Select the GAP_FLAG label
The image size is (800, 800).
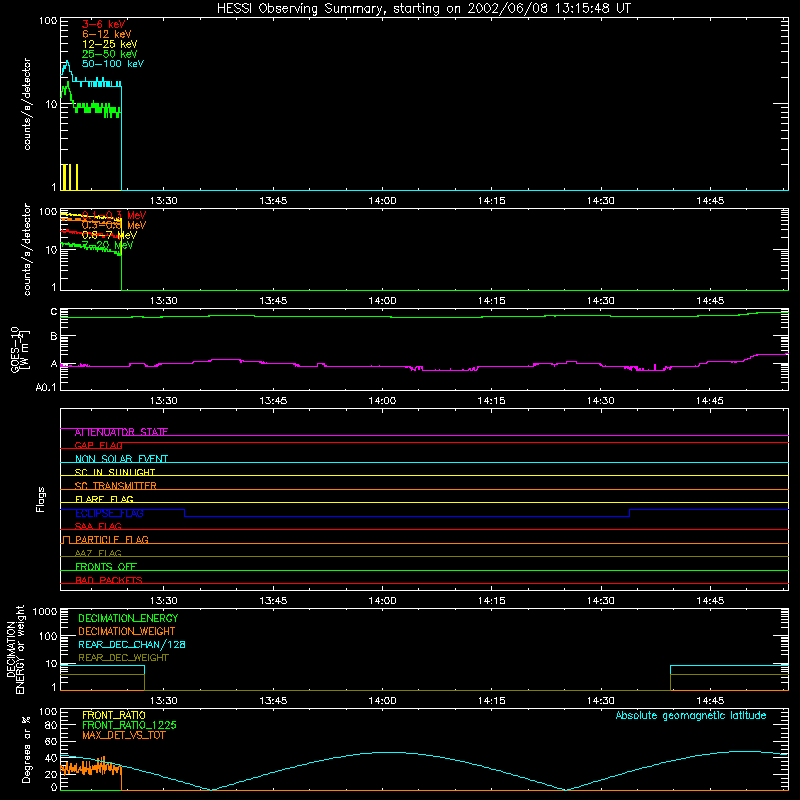(98, 445)
